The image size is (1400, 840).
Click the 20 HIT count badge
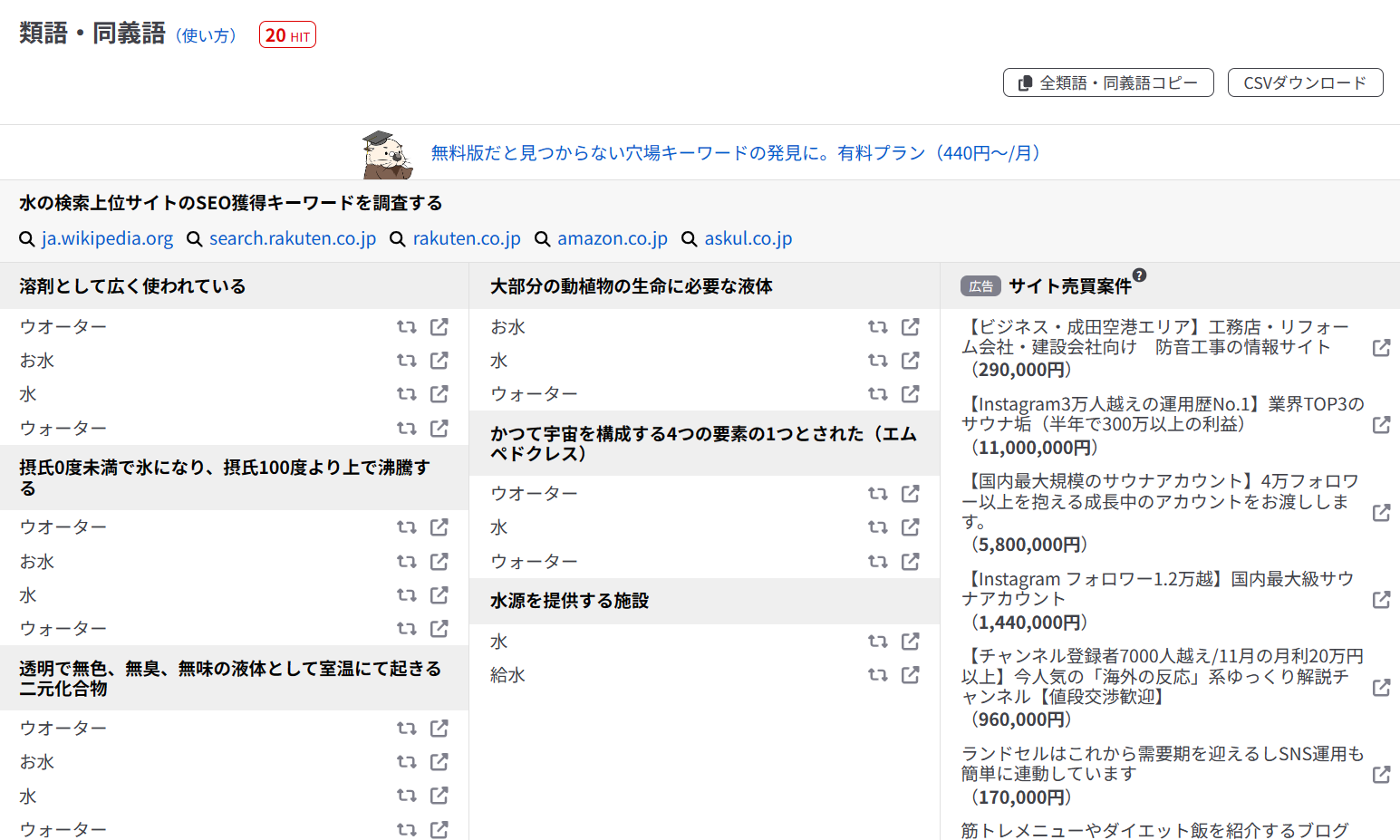pyautogui.click(x=287, y=35)
